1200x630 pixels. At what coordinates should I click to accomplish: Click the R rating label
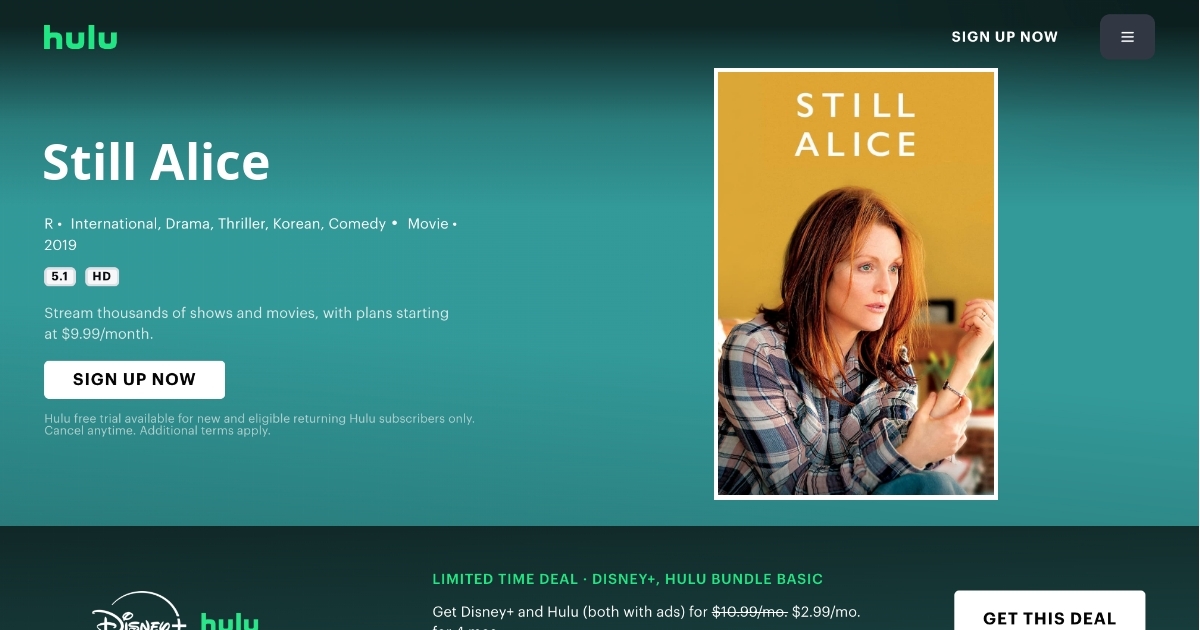pyautogui.click(x=49, y=224)
